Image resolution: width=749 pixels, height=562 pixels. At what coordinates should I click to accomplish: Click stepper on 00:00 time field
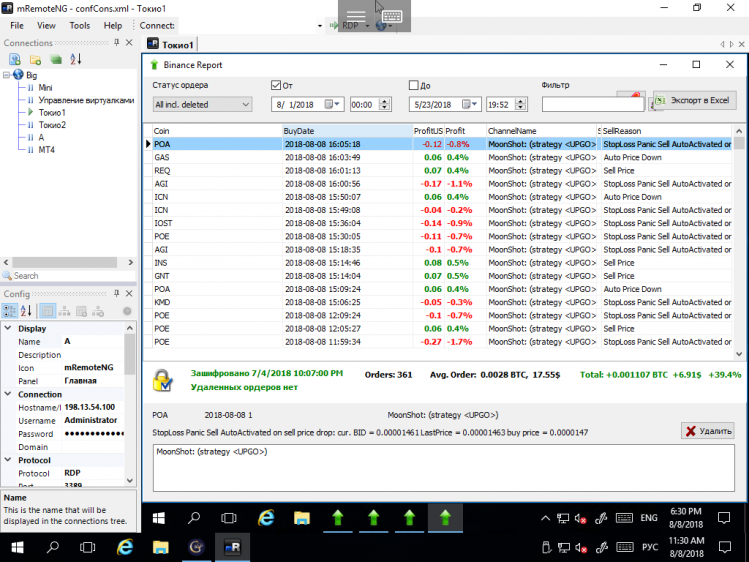tap(385, 105)
